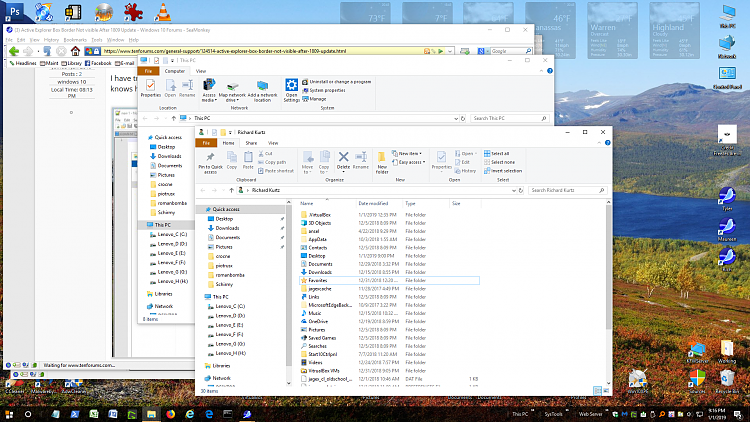Click Paste shortcut in the ribbon
The image size is (750, 422).
tap(276, 171)
